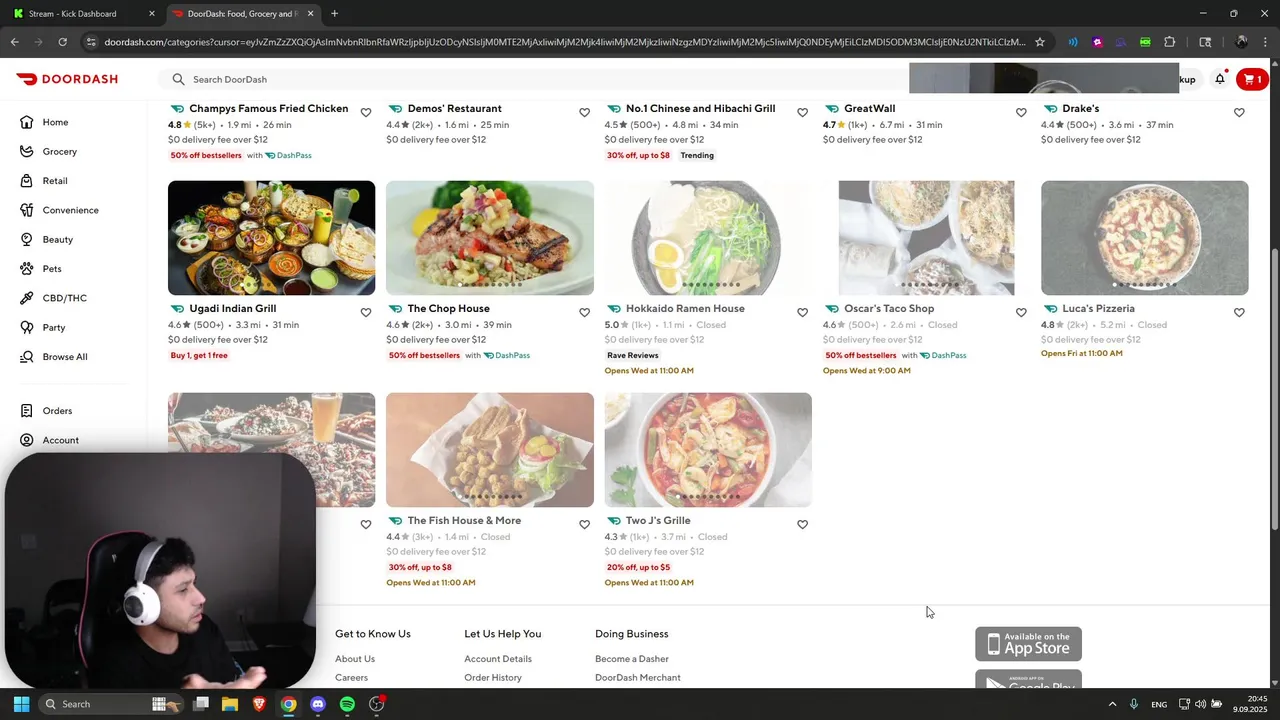Click the About Us footer link
This screenshot has height=720, width=1280.
click(355, 659)
